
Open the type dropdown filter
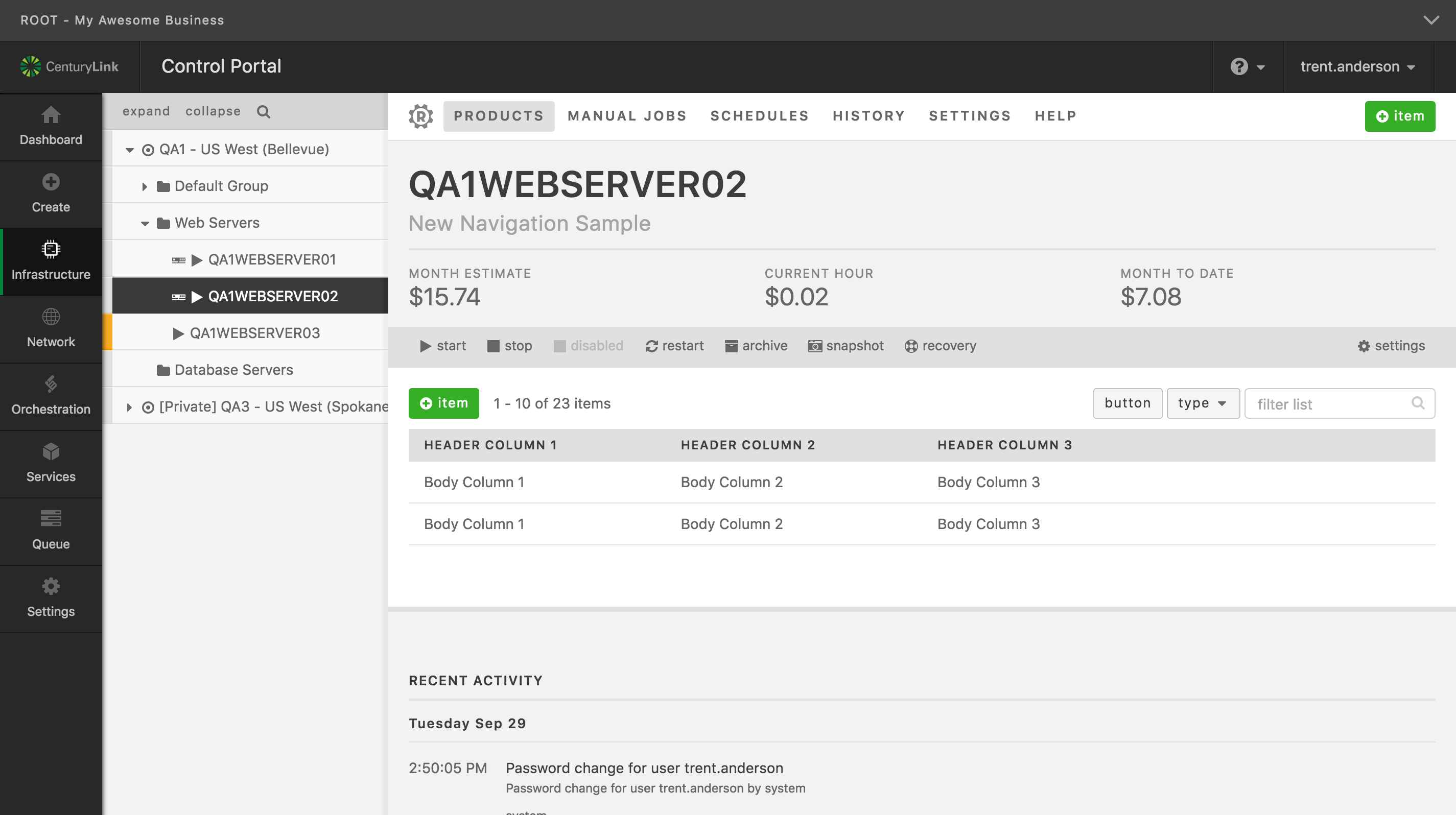click(x=1201, y=404)
